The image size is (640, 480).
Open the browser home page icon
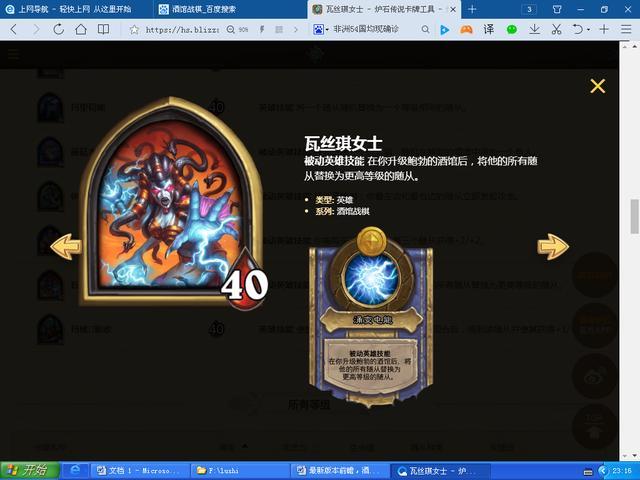81,29
